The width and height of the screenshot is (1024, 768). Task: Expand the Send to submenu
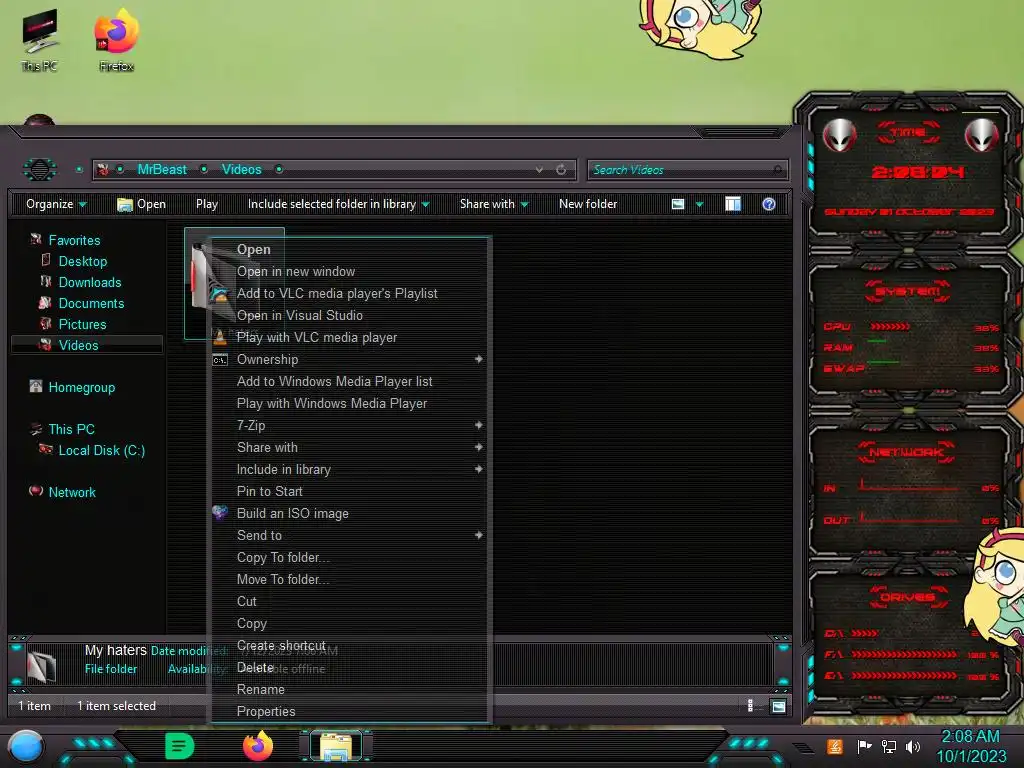coord(349,535)
